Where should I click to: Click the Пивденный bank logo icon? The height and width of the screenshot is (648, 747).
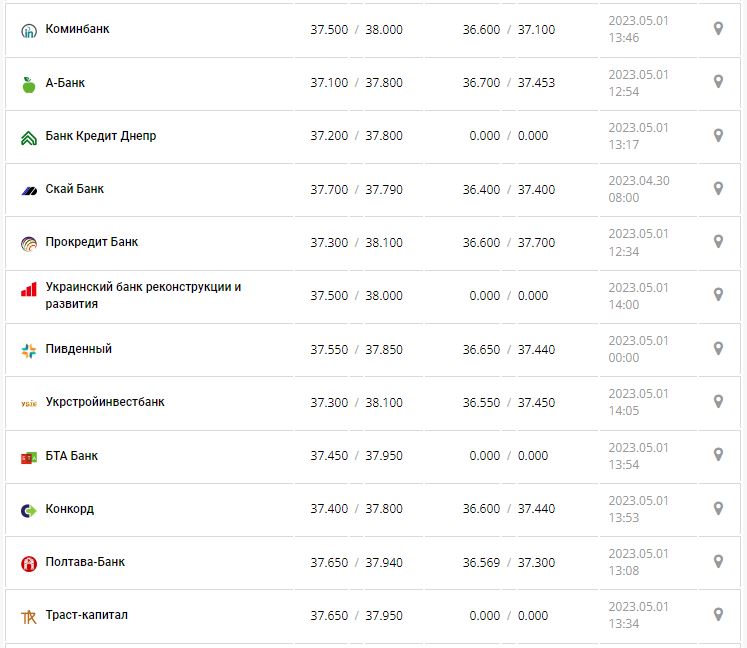click(28, 350)
